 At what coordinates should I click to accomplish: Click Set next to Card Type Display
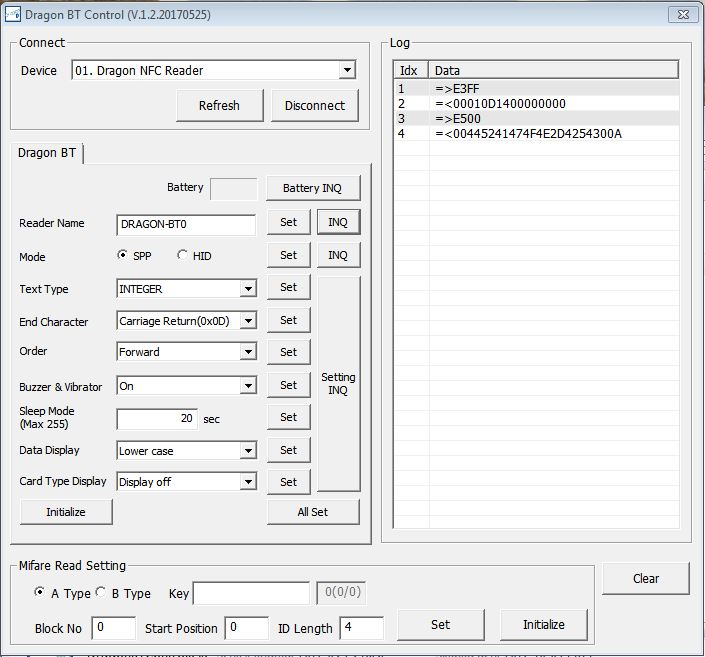289,482
